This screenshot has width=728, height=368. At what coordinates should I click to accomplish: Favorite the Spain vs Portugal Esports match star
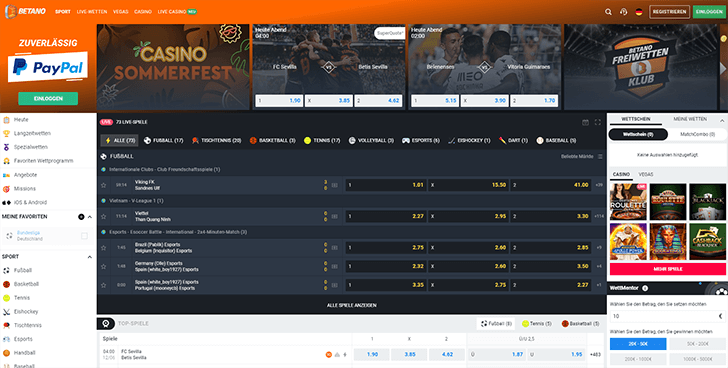tap(104, 285)
